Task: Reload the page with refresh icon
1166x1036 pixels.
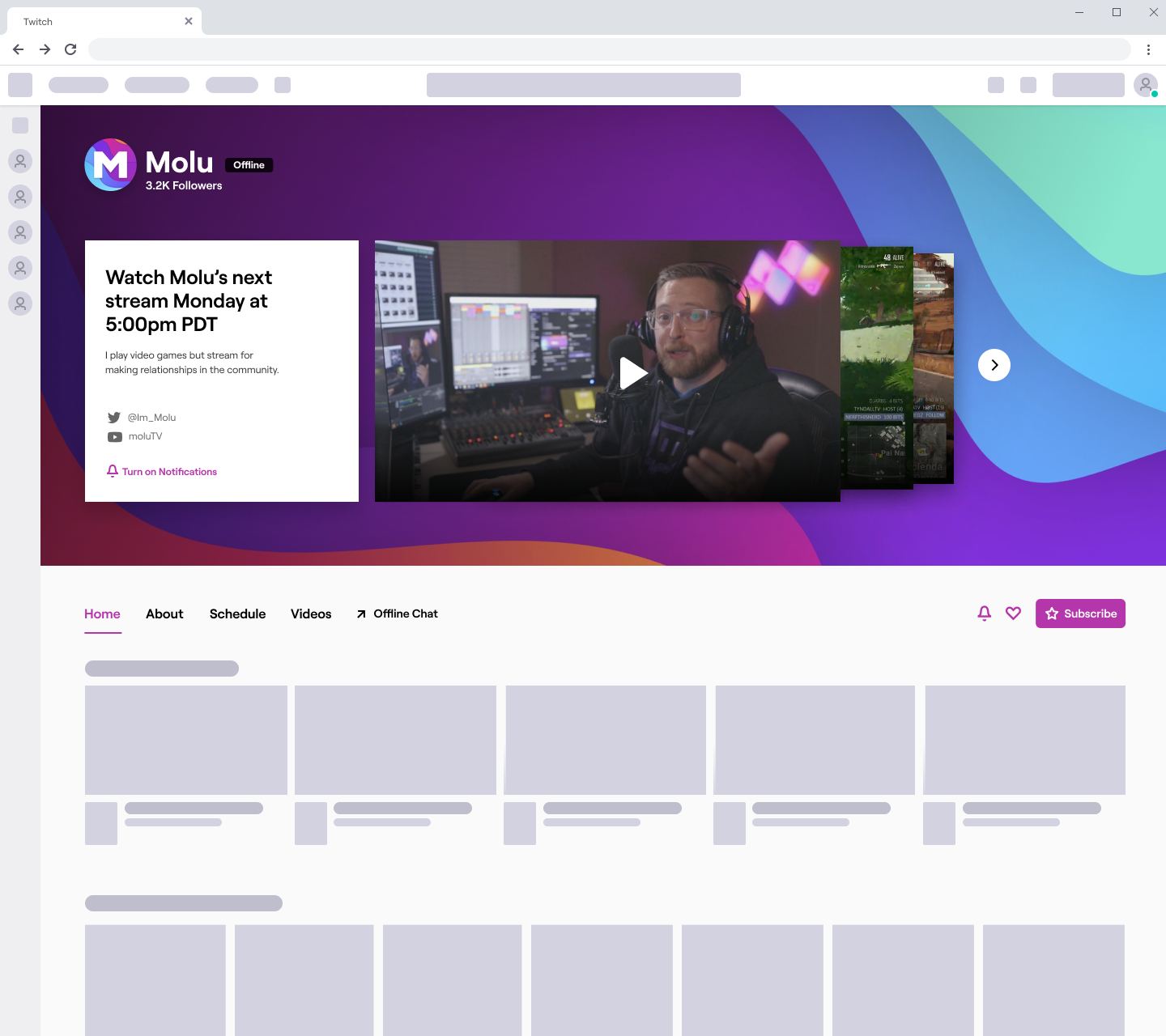Action: click(x=70, y=49)
